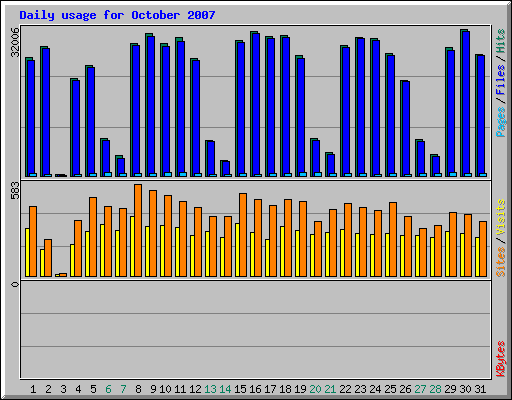The image size is (512, 400).
Task: Click the KBytes axis label
Action: point(501,359)
